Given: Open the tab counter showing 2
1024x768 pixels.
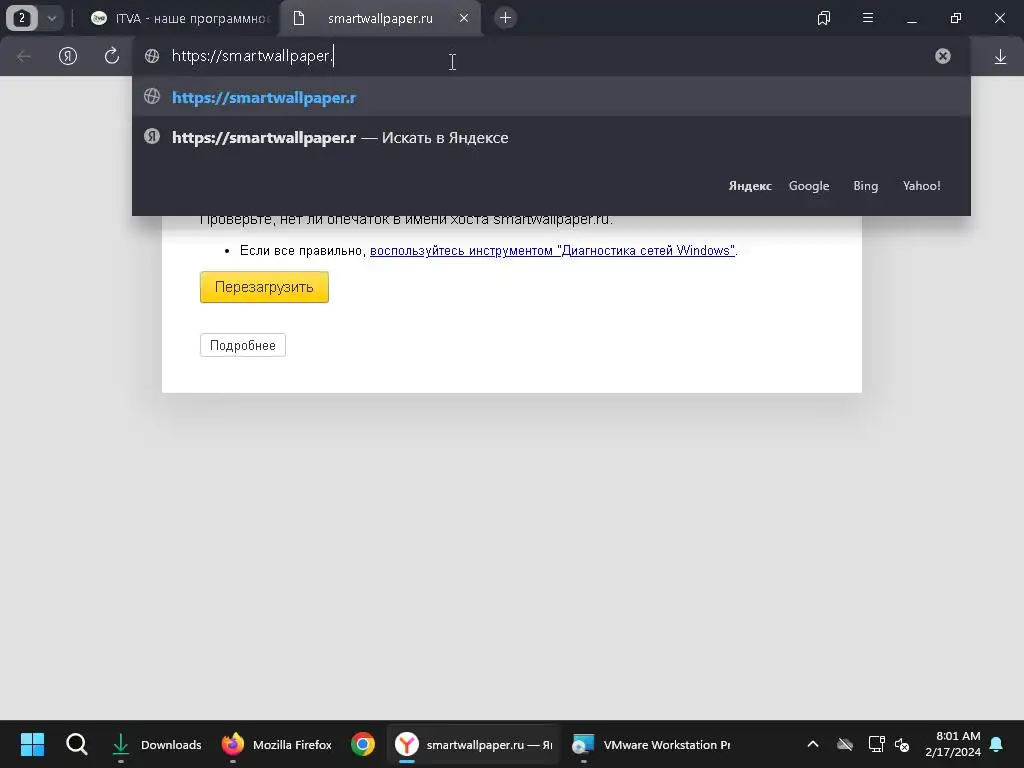Looking at the screenshot, I should 22,18.
